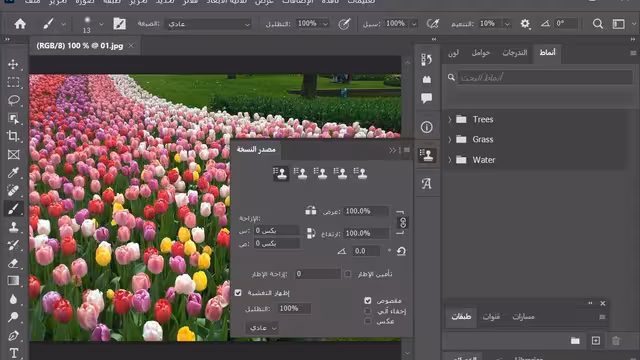Switch to the Paths (مسارات) tab
The image size is (640, 360).
[x=523, y=317]
